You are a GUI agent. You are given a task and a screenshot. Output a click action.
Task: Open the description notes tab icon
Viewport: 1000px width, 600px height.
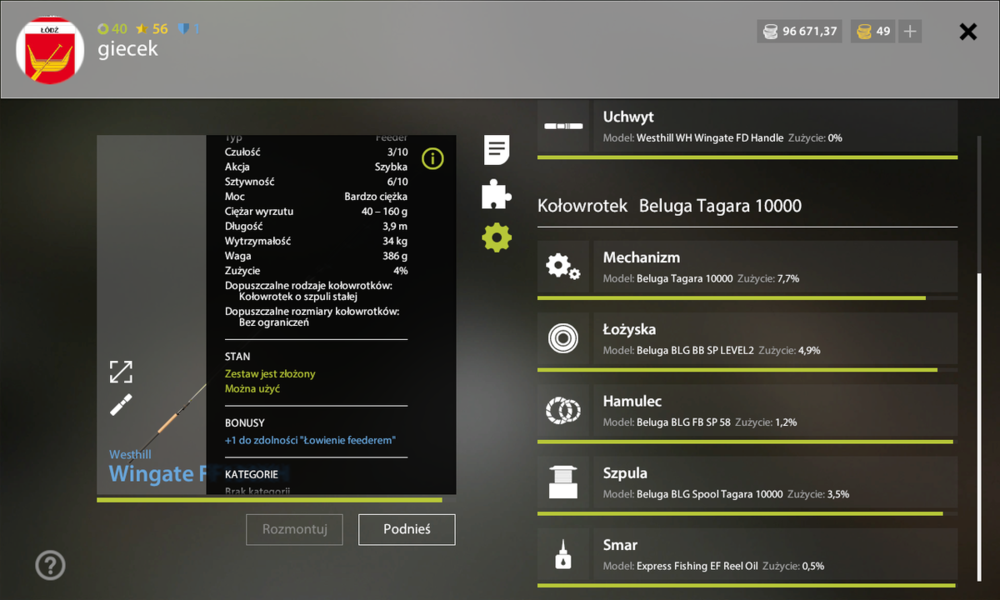tap(496, 150)
